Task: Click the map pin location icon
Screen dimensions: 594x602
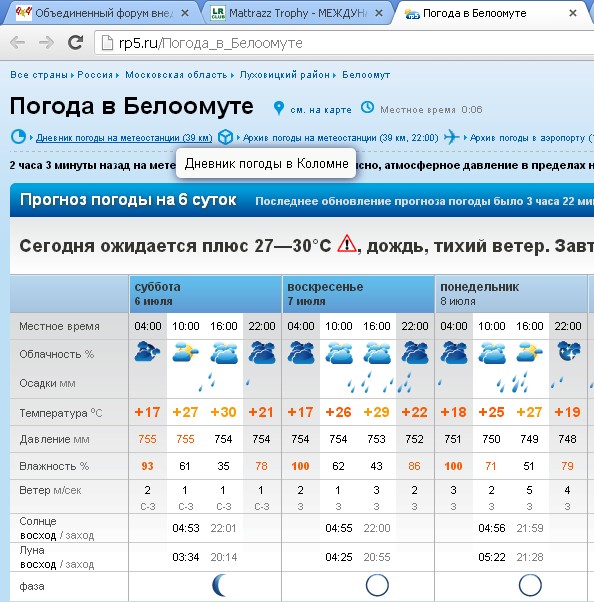Action: [x=278, y=109]
